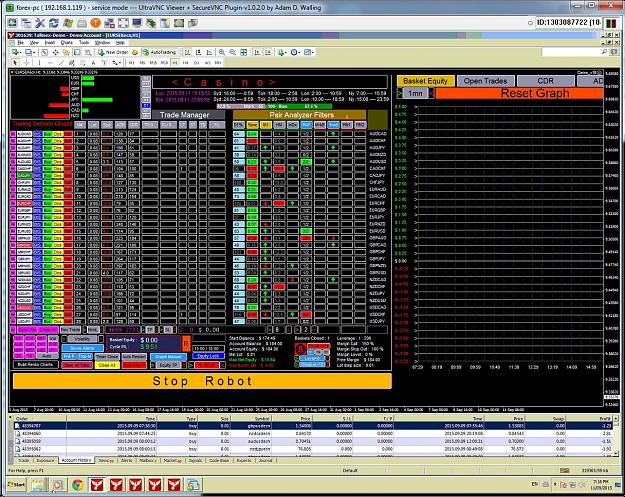
Task: Click the Auto Restart button
Action: pyautogui.click(x=134, y=357)
